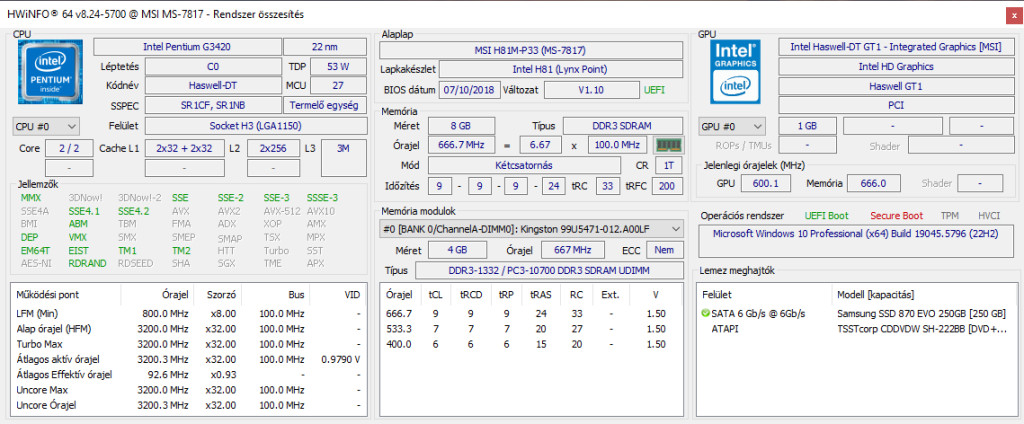Viewport: 1024px width, 424px height.
Task: Close the HWiNFO summary window
Action: 1012,14
